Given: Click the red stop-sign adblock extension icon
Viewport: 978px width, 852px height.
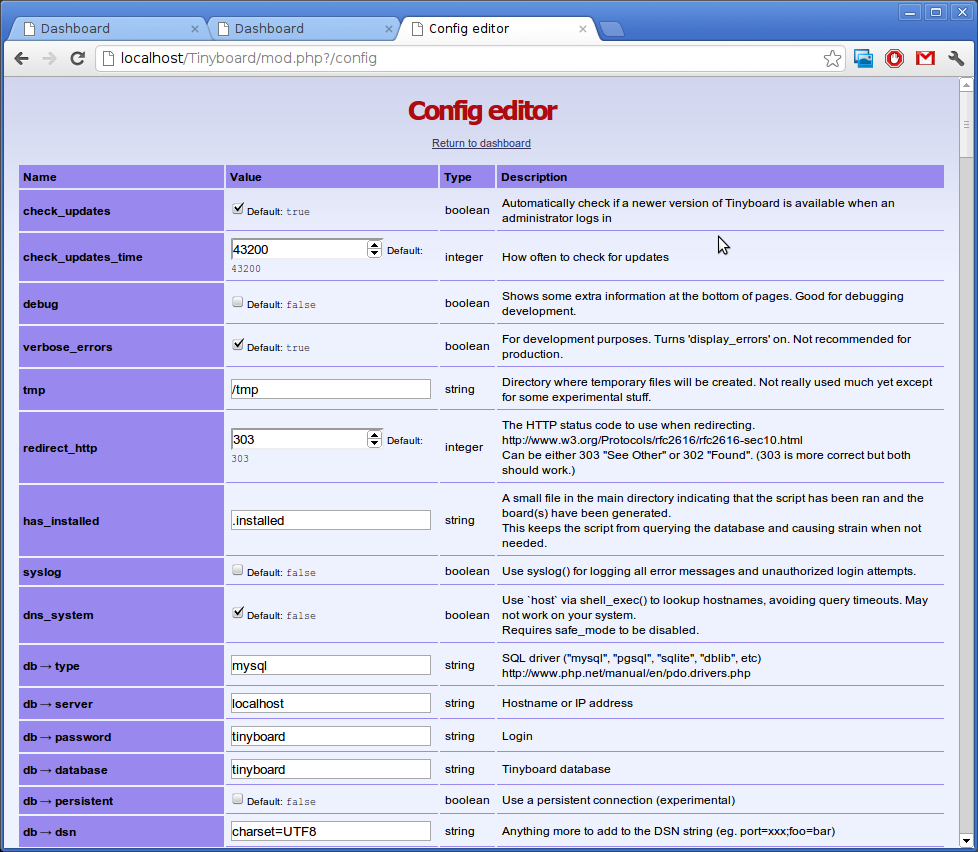Looking at the screenshot, I should click(x=894, y=59).
